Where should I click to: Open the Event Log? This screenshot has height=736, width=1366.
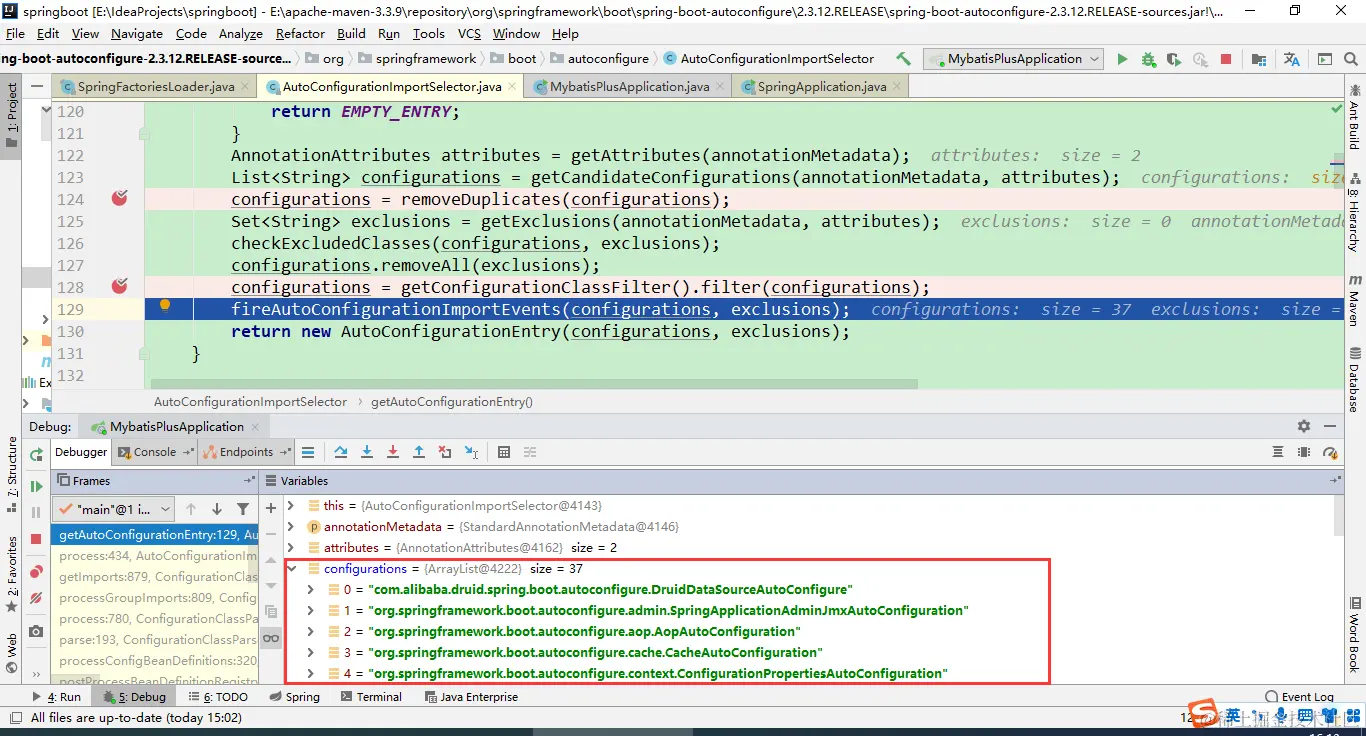(1300, 697)
